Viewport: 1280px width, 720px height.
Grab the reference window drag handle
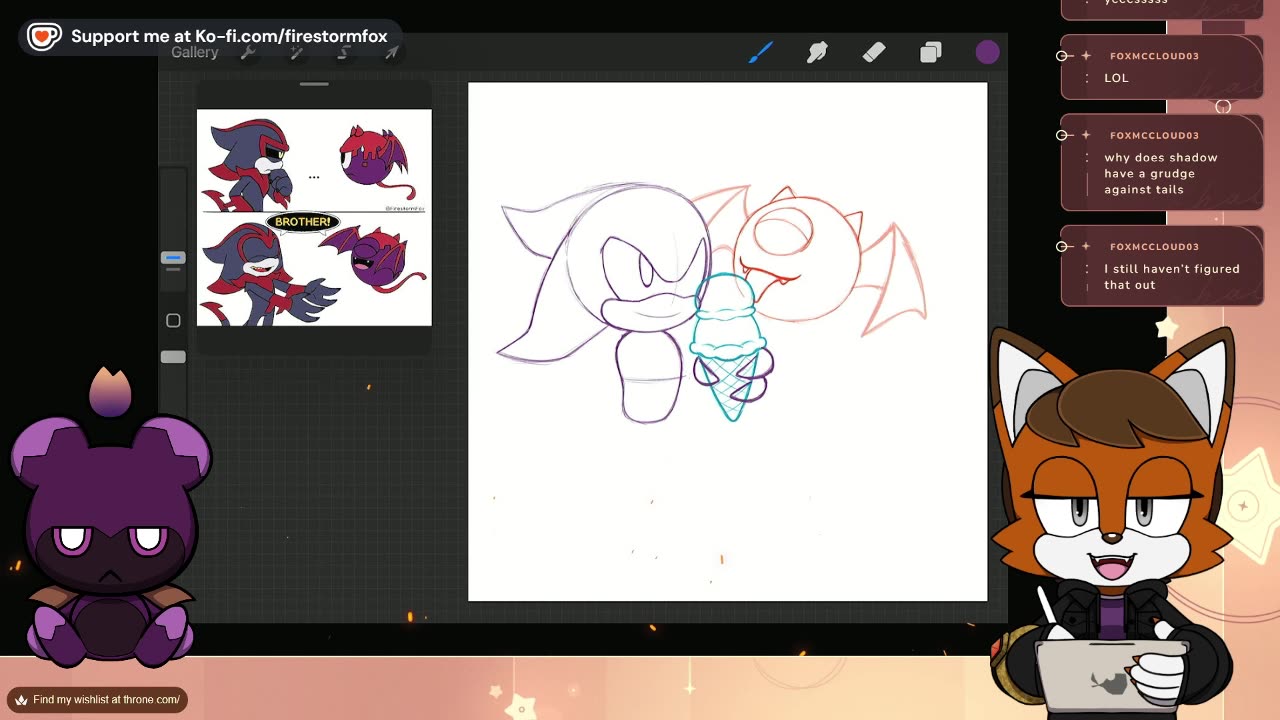pyautogui.click(x=314, y=84)
